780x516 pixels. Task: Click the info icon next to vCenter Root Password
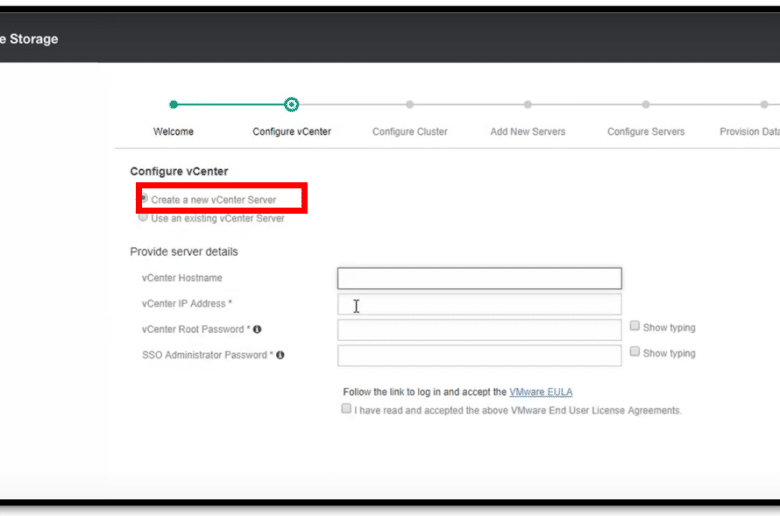pyautogui.click(x=257, y=329)
